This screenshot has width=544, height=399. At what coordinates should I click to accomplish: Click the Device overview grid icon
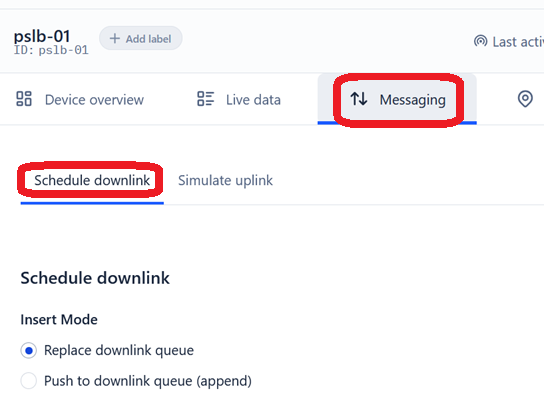(x=24, y=99)
